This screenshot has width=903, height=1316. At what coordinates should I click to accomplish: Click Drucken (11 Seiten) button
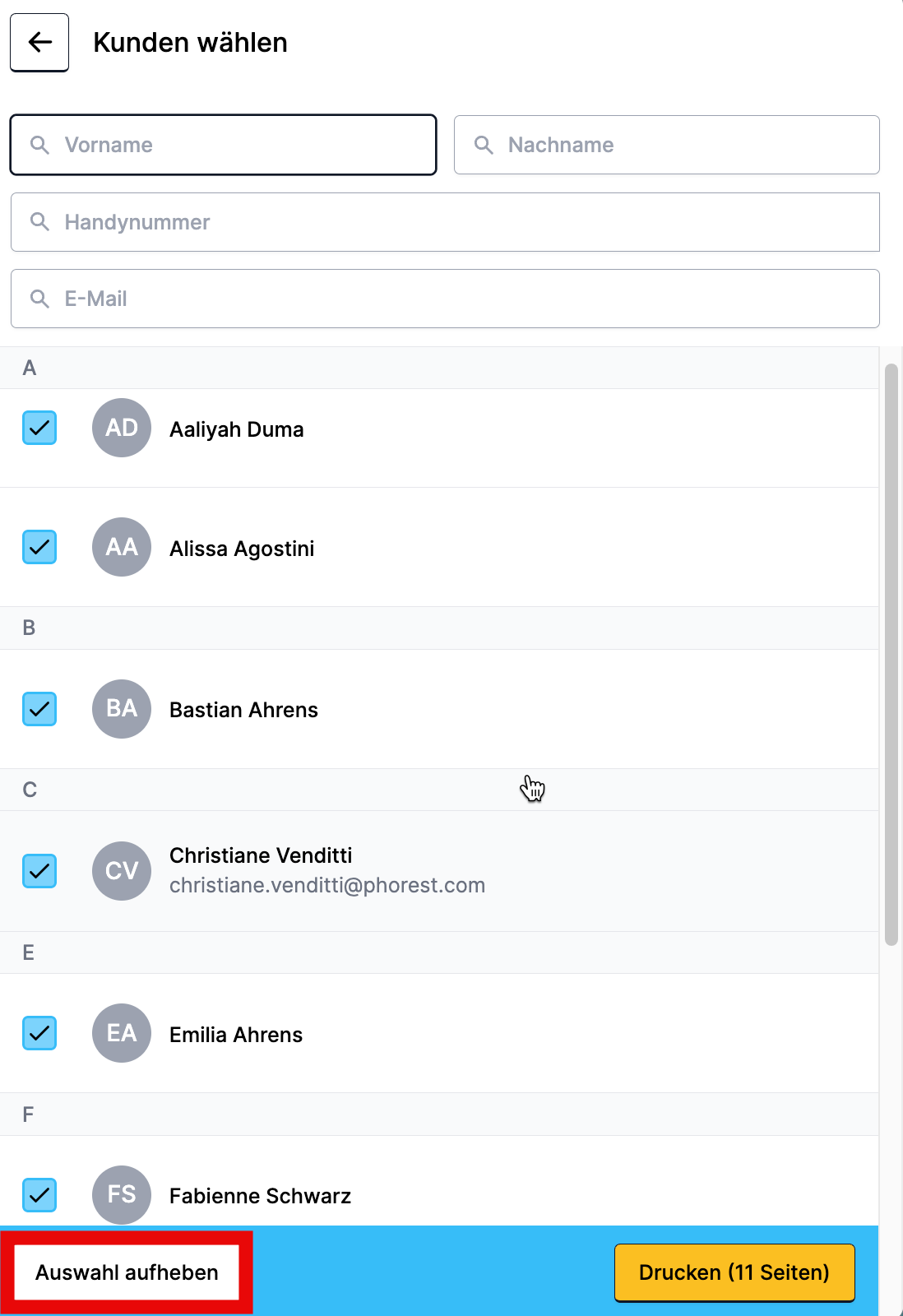(734, 1272)
